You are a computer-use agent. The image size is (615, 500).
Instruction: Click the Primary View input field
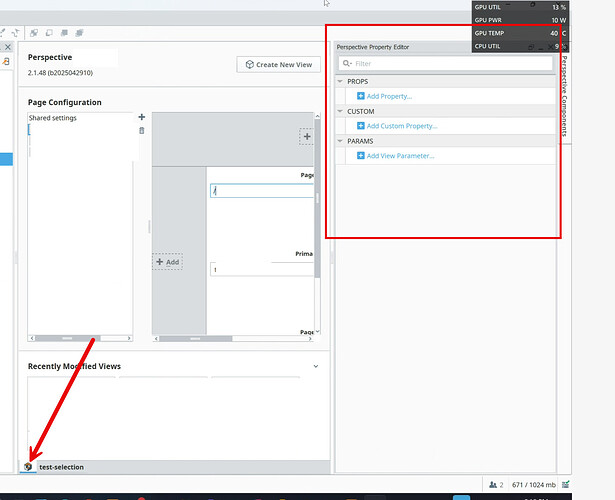[262, 269]
